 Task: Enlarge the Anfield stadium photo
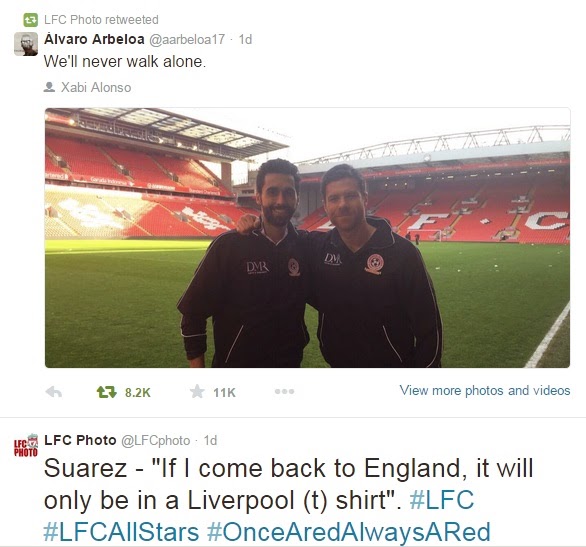tap(307, 238)
